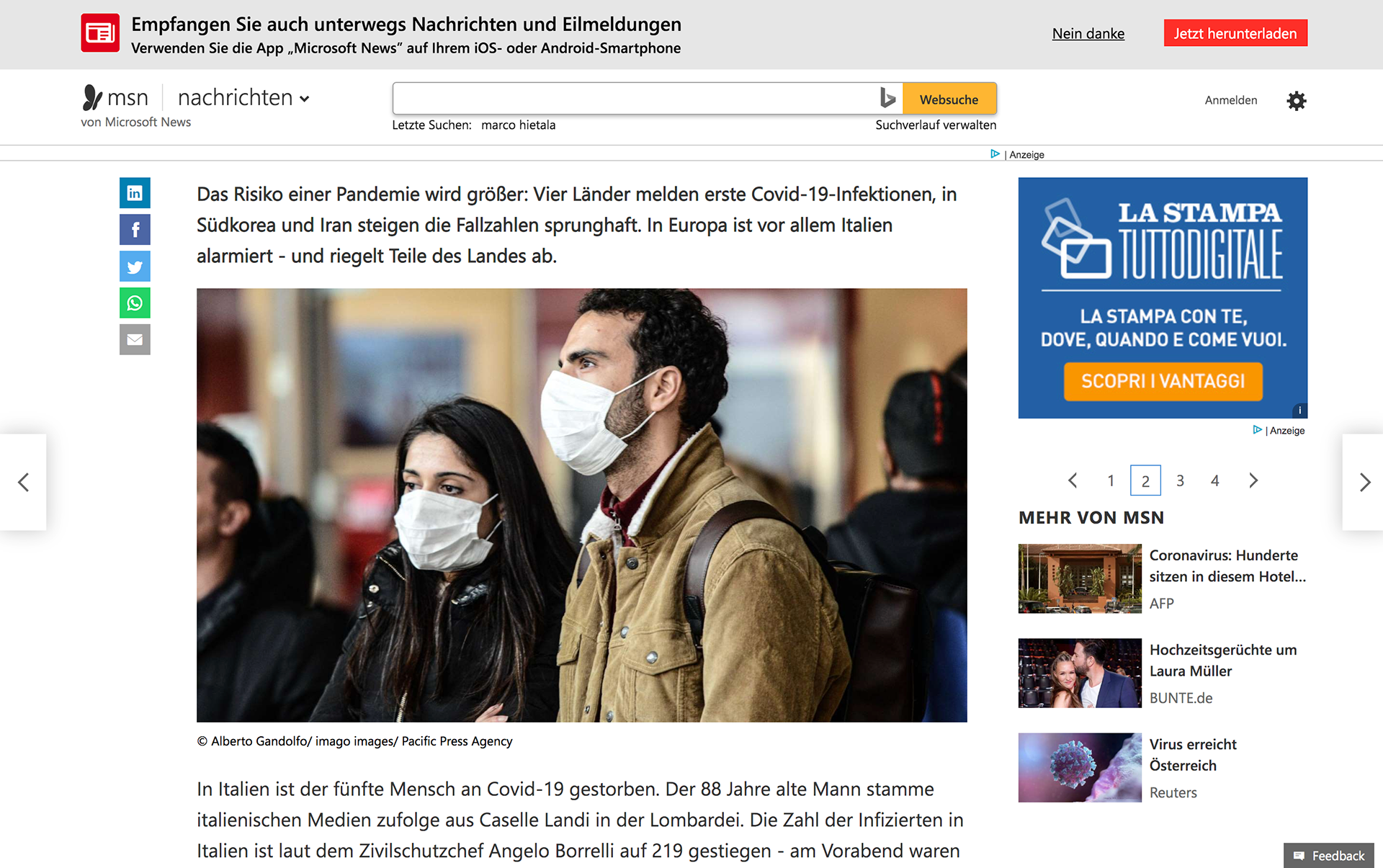
Task: Select page 4 in MSN pager
Action: coord(1215,480)
